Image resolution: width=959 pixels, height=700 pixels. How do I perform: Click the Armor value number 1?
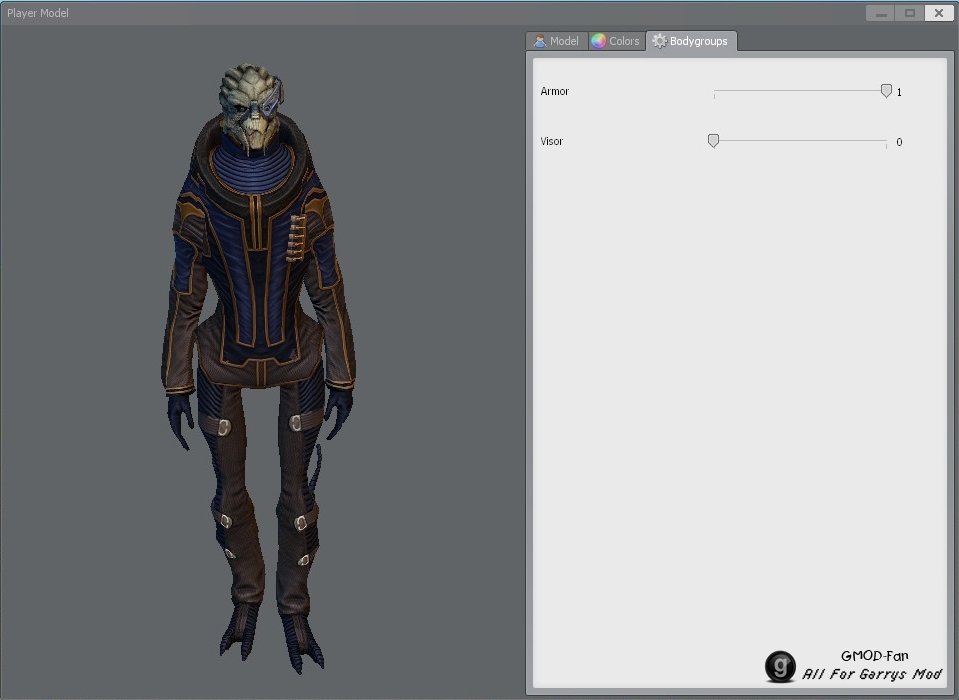pos(899,92)
